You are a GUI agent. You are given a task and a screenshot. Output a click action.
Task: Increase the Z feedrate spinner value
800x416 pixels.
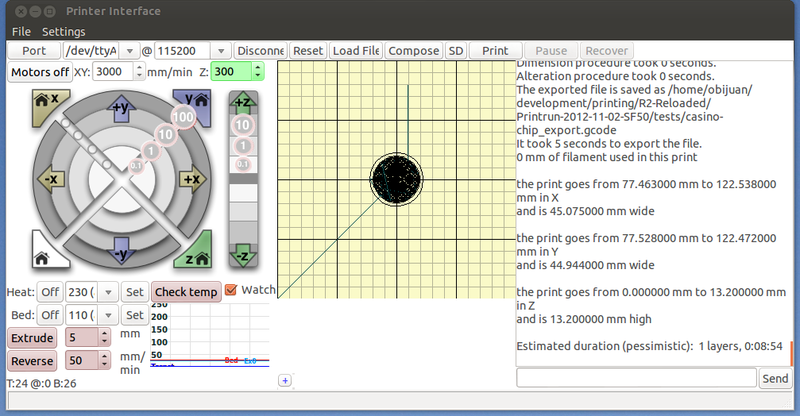coord(258,68)
